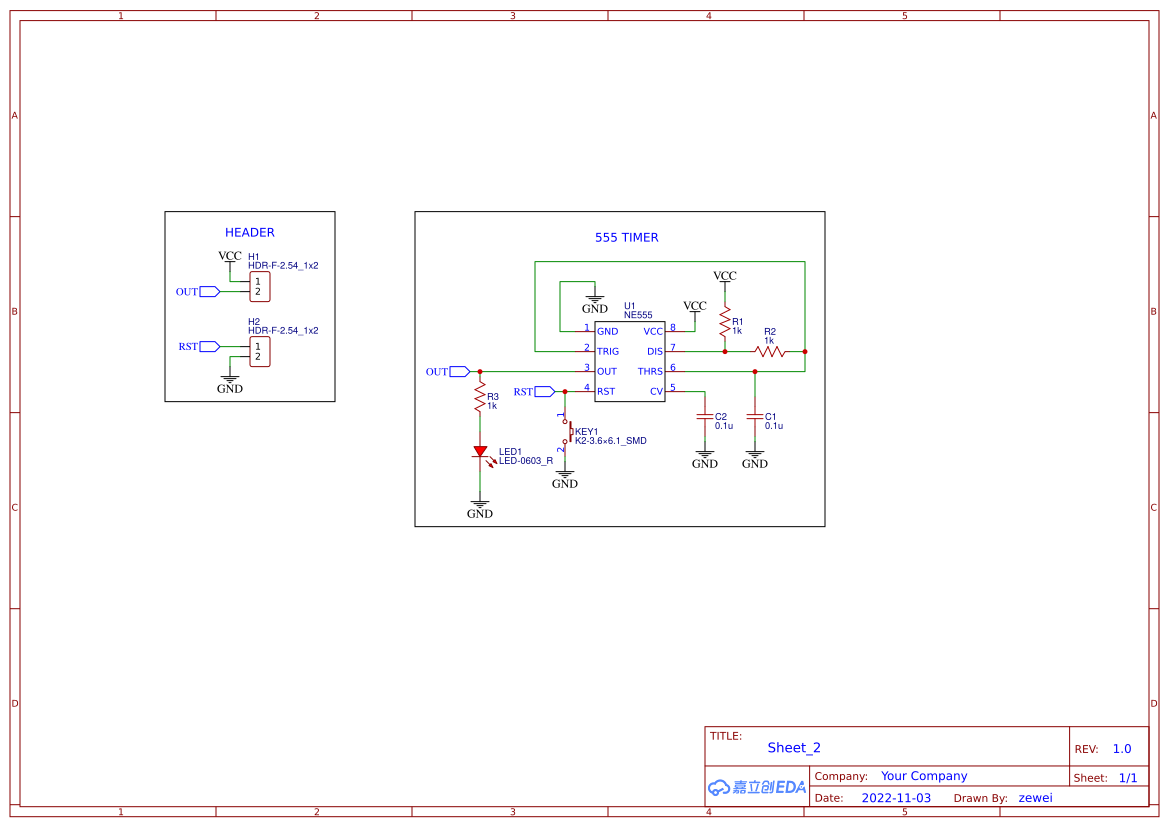Viewport: 1169px width, 827px height.
Task: Click the drawn-by name zewei
Action: coord(1035,797)
